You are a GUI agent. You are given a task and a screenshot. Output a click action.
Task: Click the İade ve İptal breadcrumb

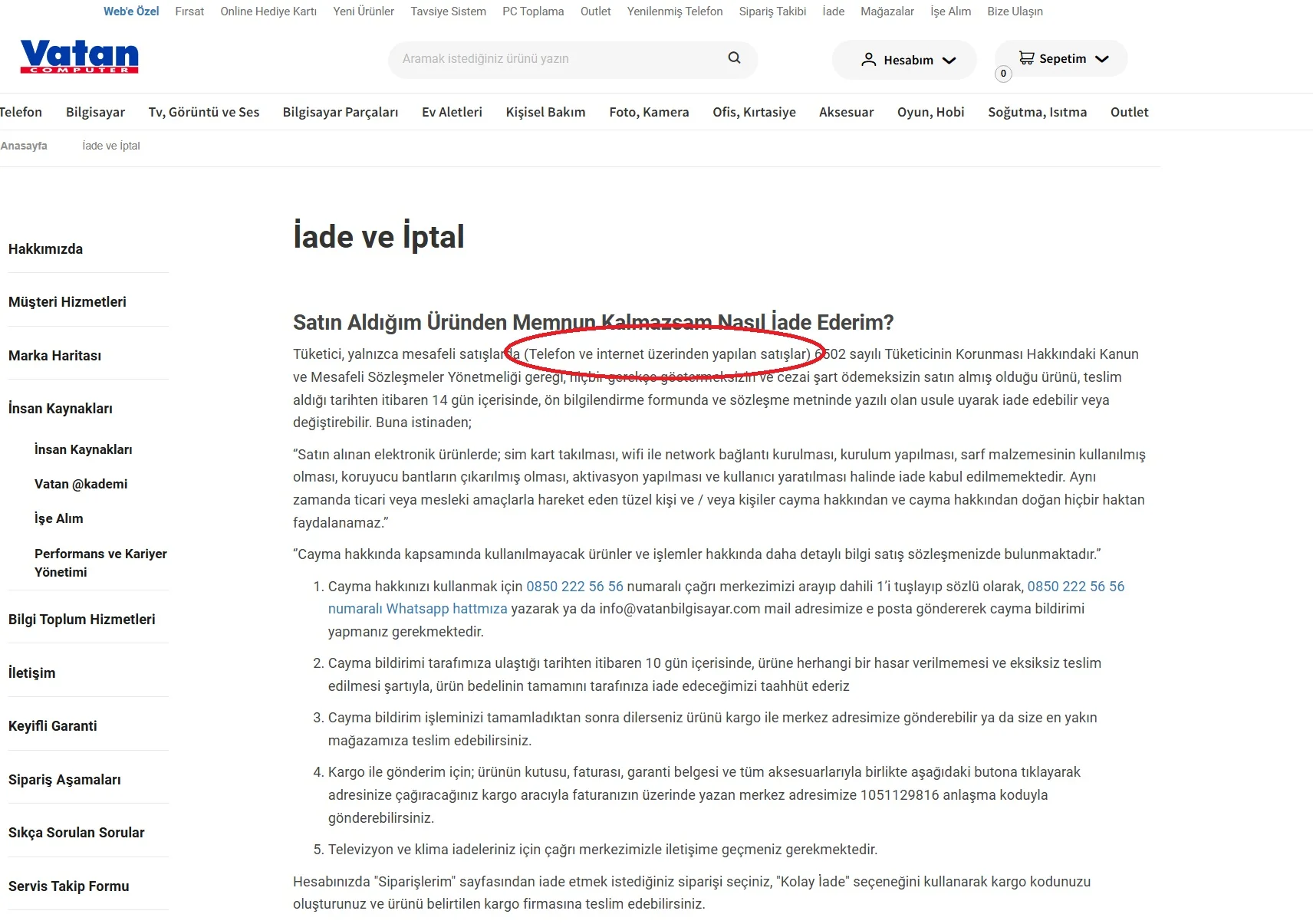(111, 146)
